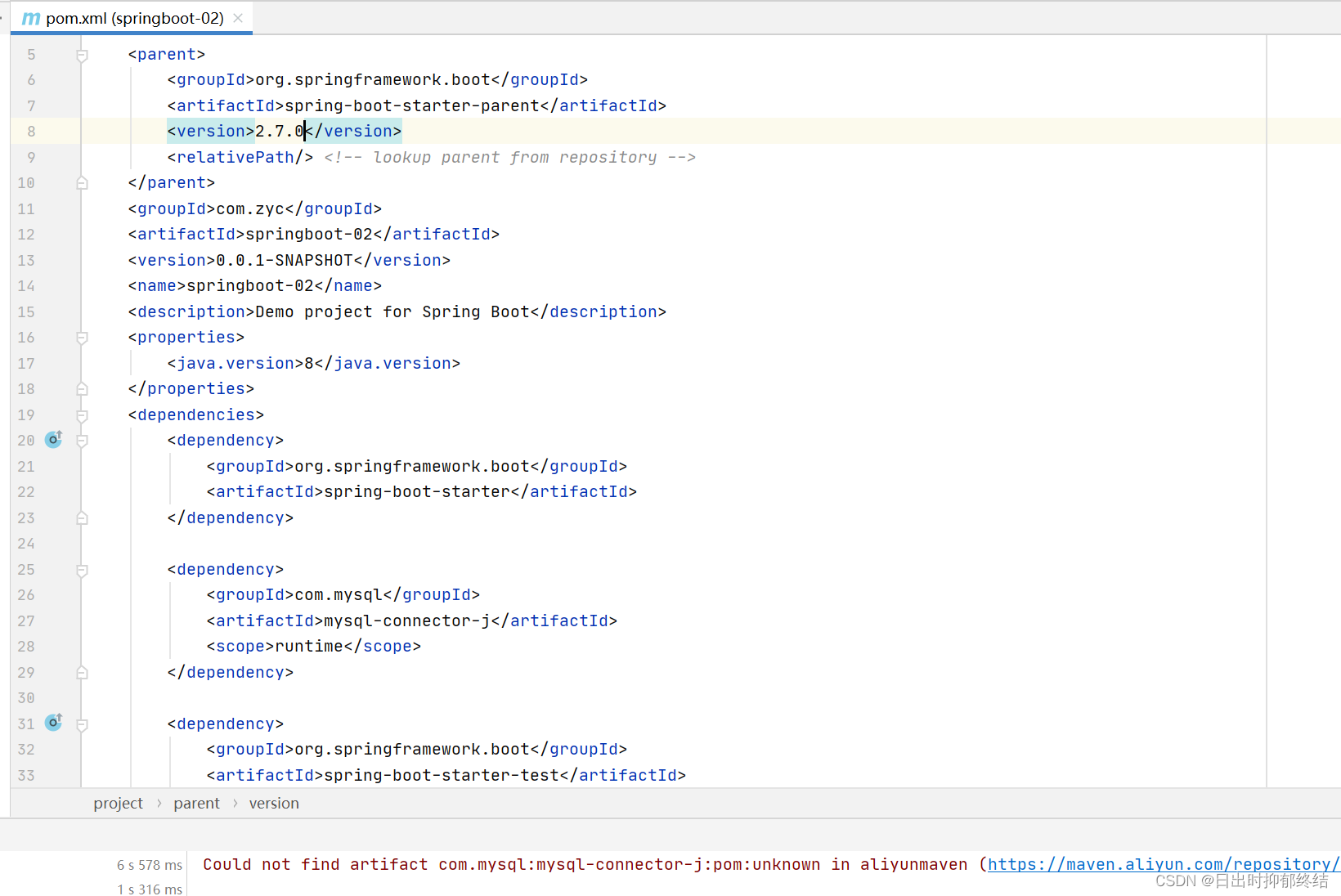Image resolution: width=1341 pixels, height=896 pixels.
Task: Click the 0.0.1-SNAPSHOT version text
Action: click(x=285, y=260)
